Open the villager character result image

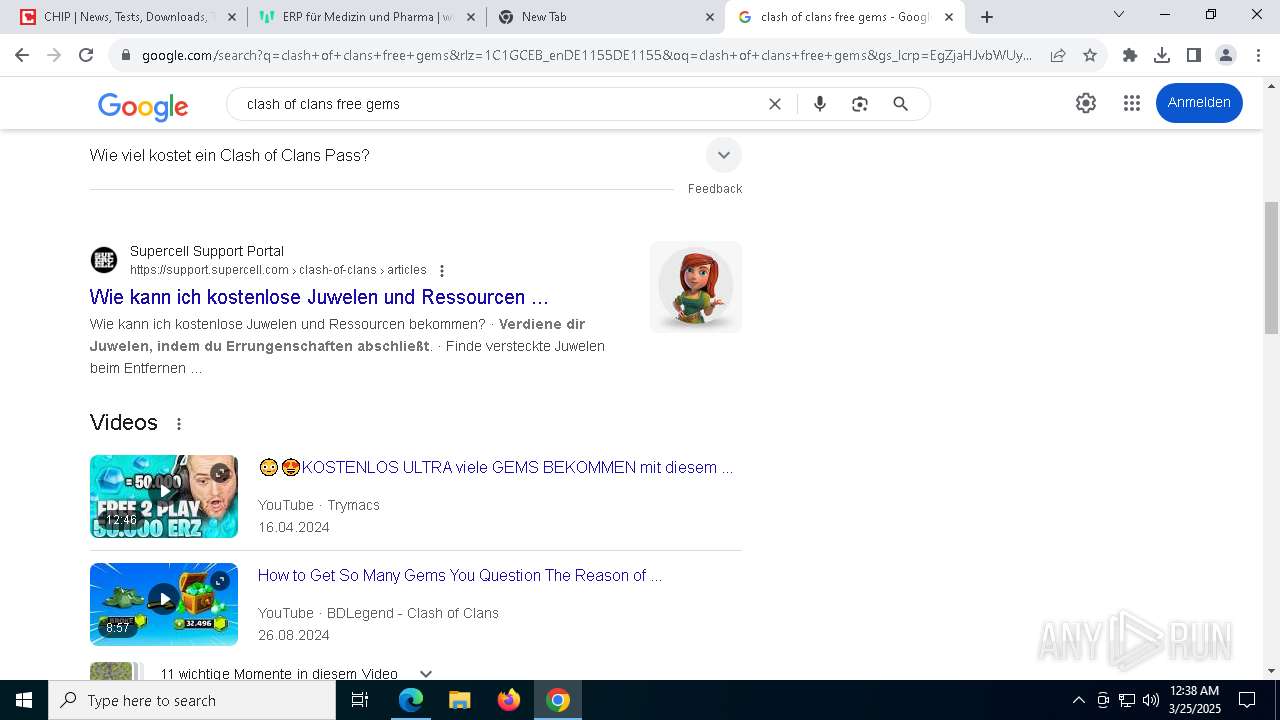(x=696, y=286)
